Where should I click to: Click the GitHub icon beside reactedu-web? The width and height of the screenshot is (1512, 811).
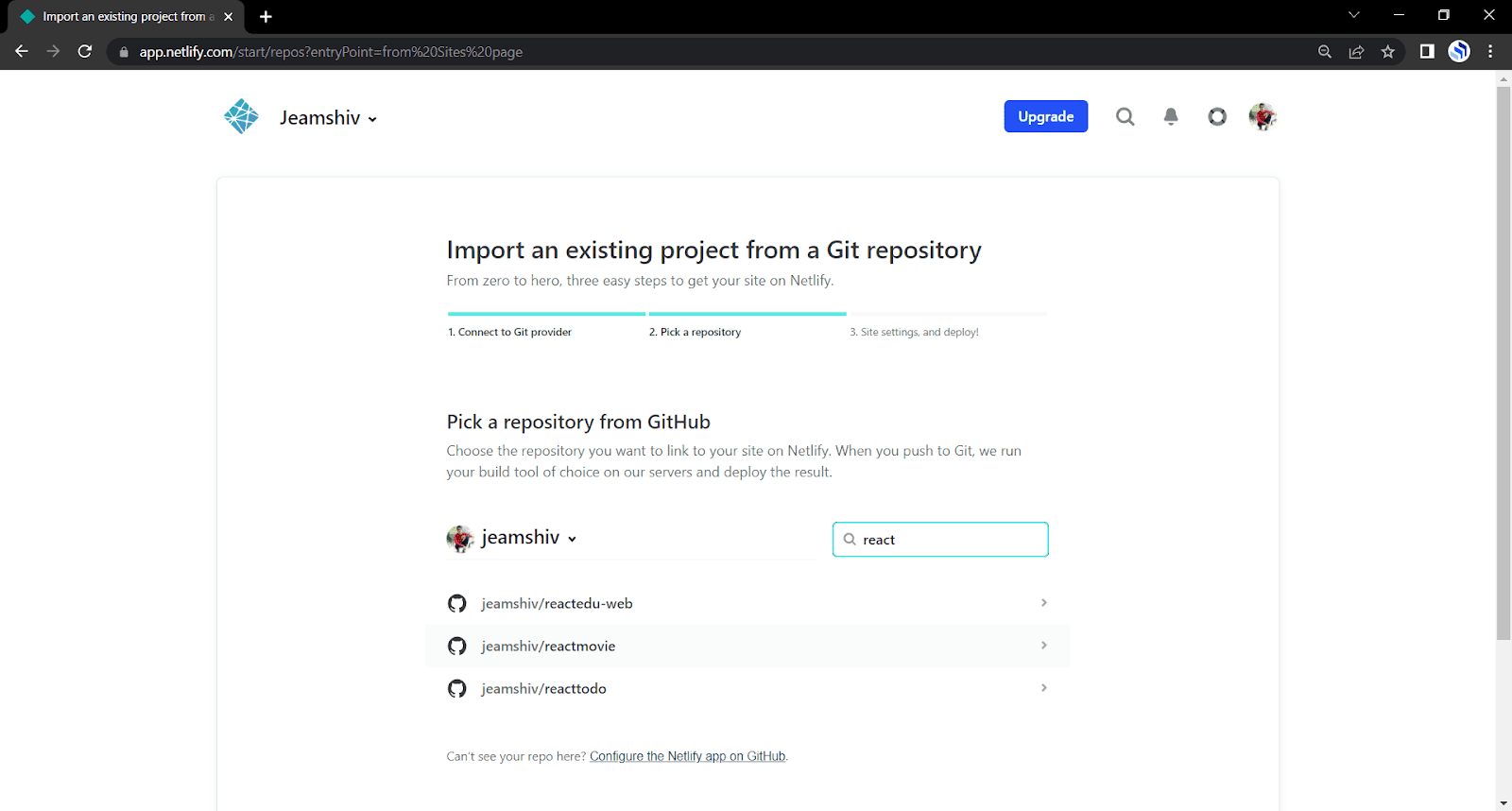pyautogui.click(x=457, y=603)
